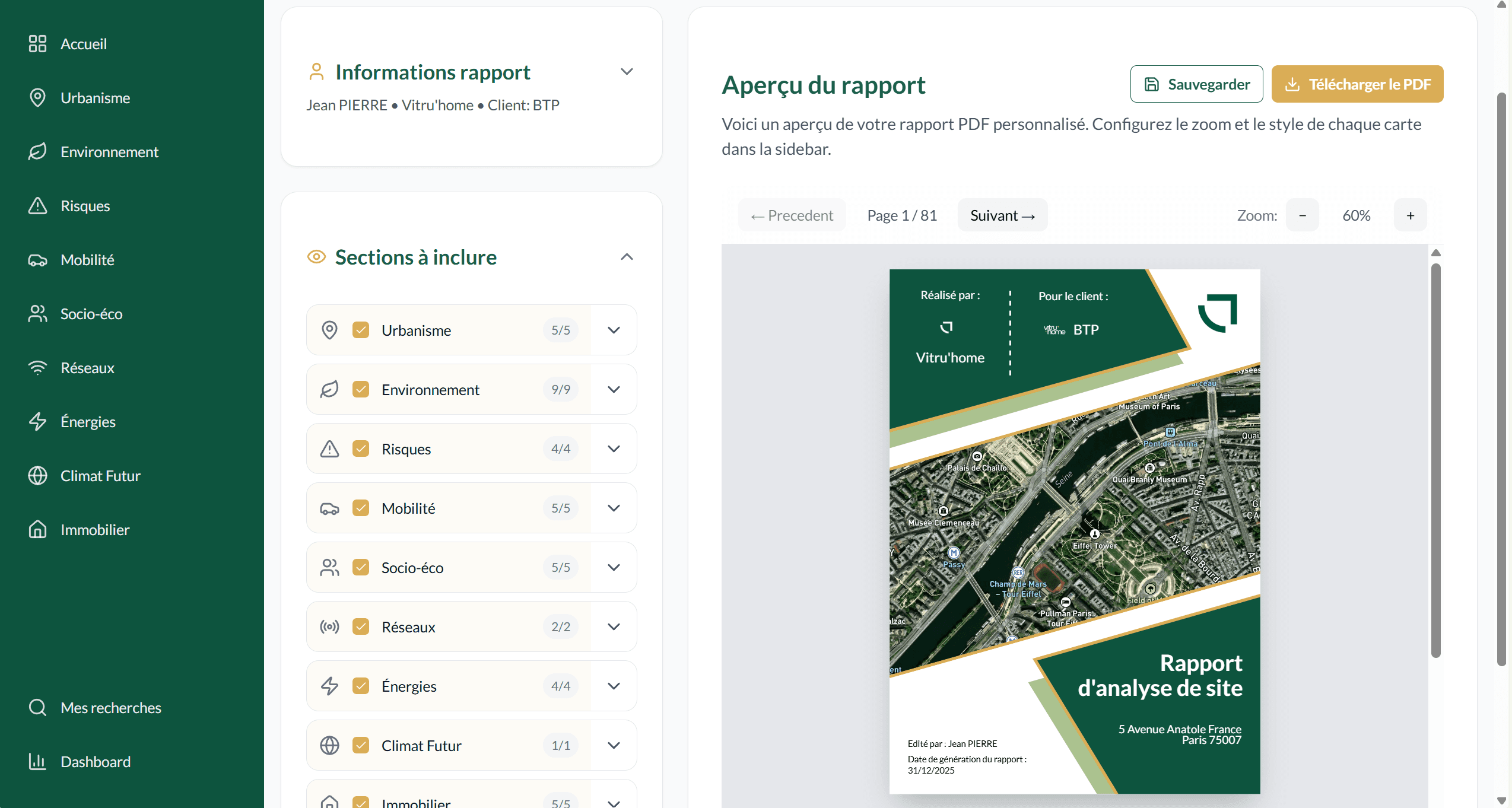Switch to the Dashboard page
The width and height of the screenshot is (1512, 808).
click(x=96, y=761)
